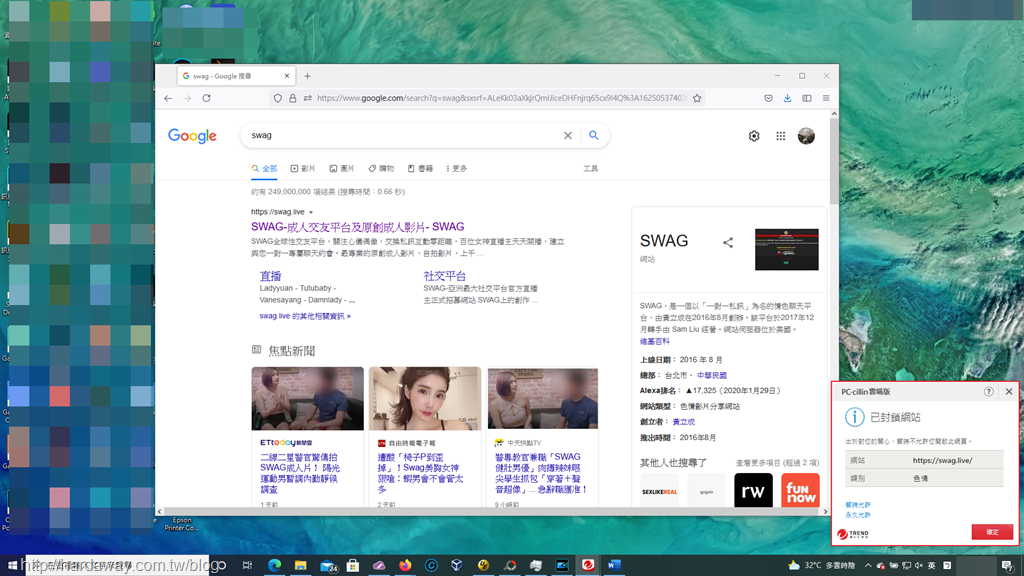Click the SWAG website thumbnail in knowledge panel
This screenshot has height=576, width=1024.
pos(786,249)
